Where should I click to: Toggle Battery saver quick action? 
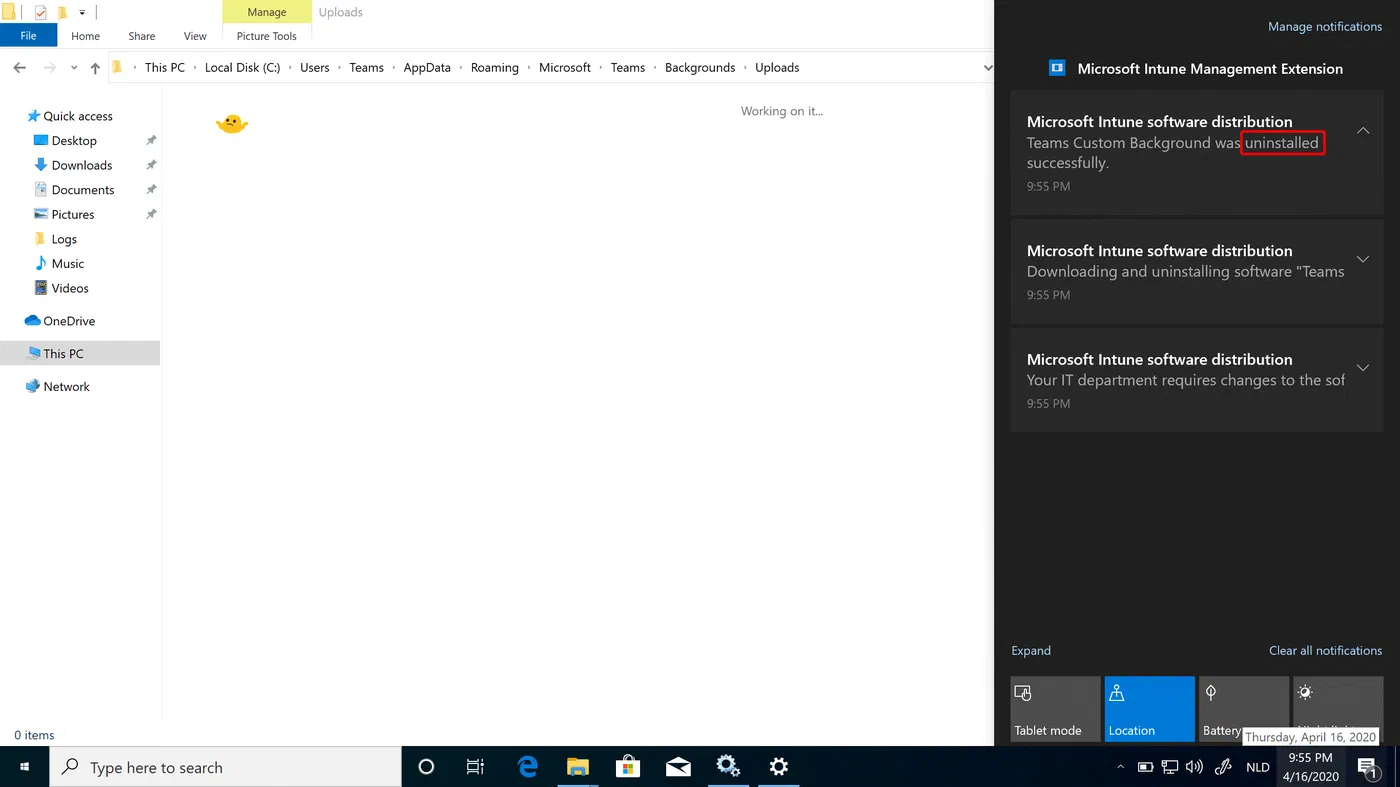point(1243,709)
